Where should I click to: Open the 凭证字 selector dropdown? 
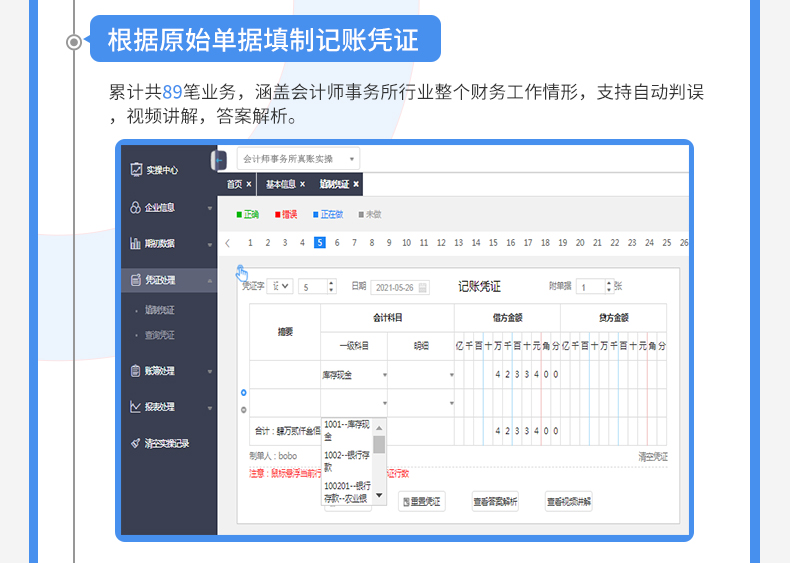(x=281, y=286)
